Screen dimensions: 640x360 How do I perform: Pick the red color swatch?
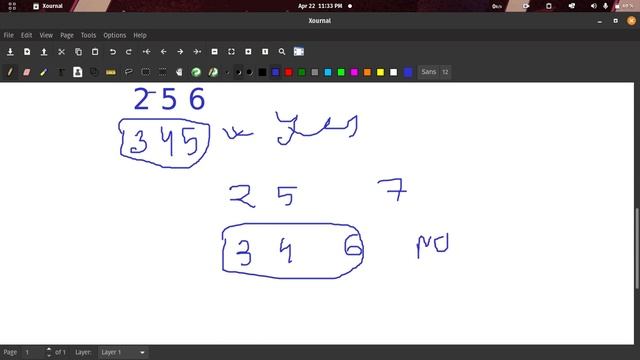(289, 72)
